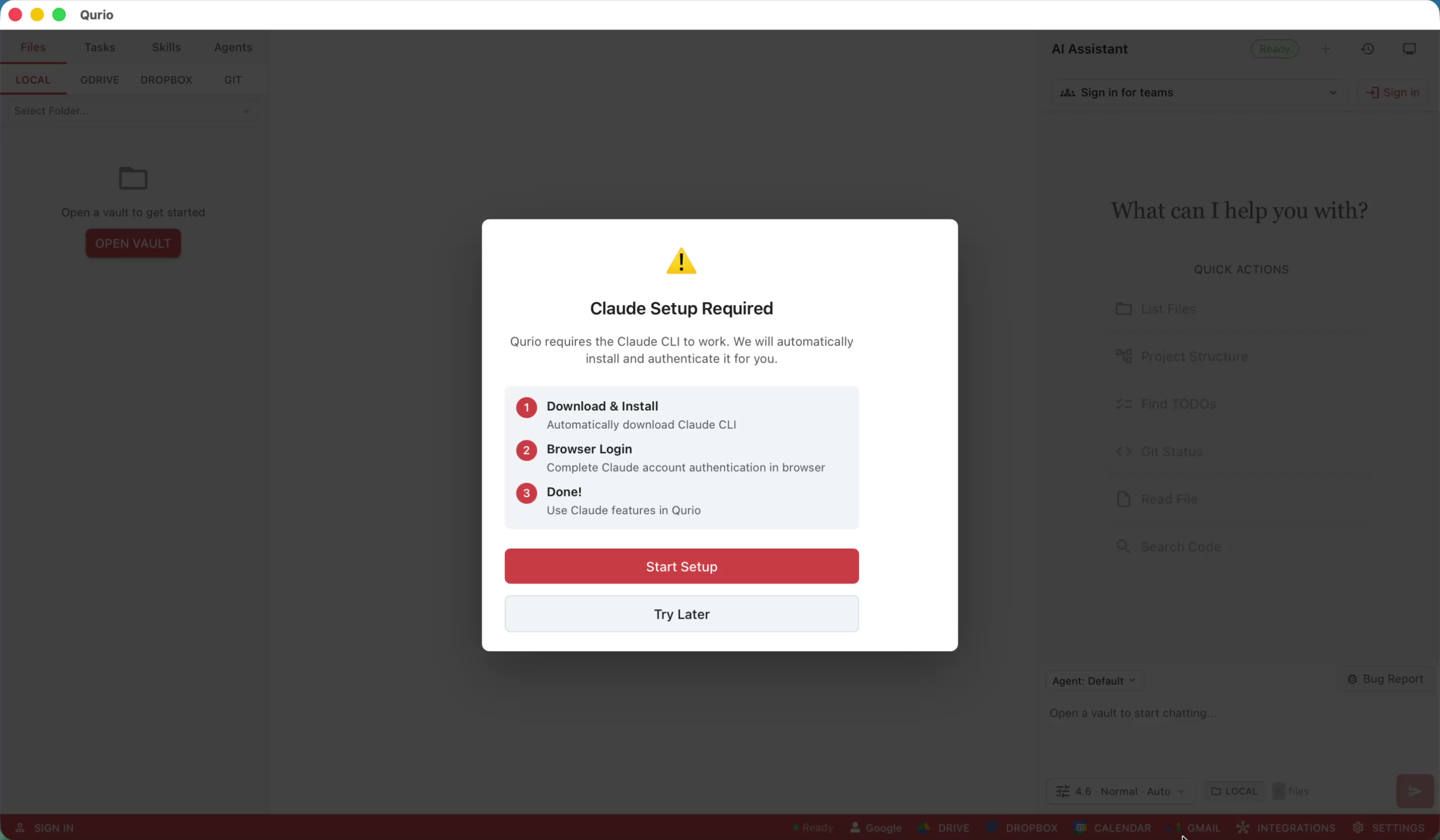Click the monitor icon in AI Assistant header
The image size is (1440, 840).
[x=1409, y=49]
